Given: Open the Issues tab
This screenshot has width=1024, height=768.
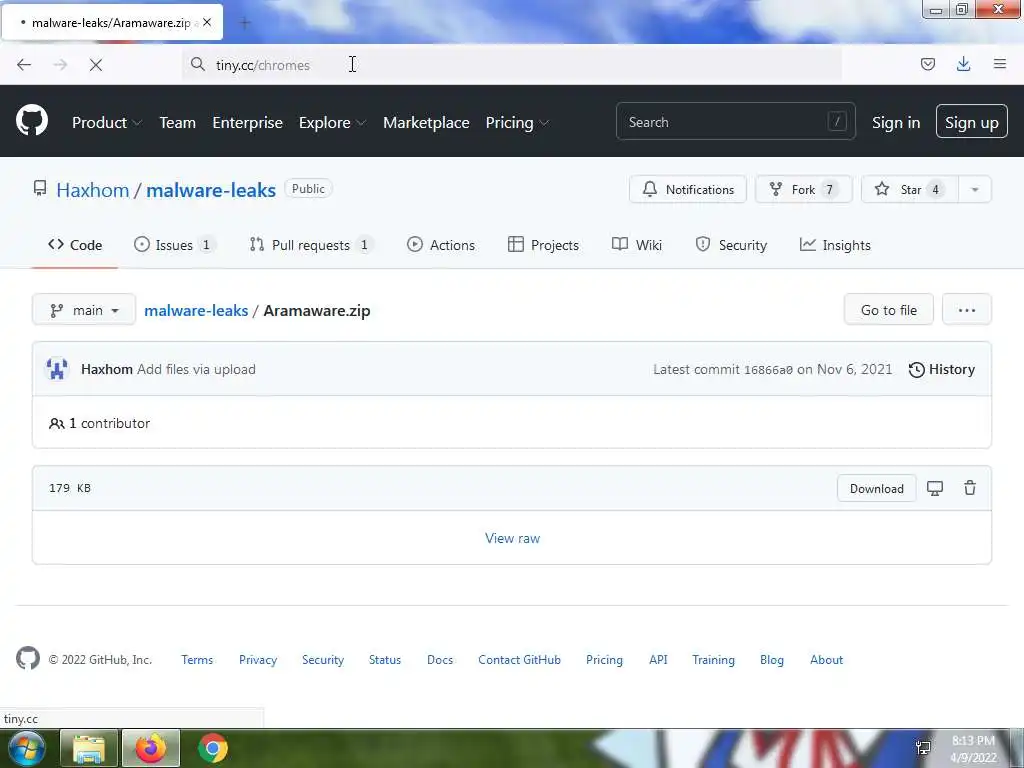Looking at the screenshot, I should pyautogui.click(x=175, y=245).
